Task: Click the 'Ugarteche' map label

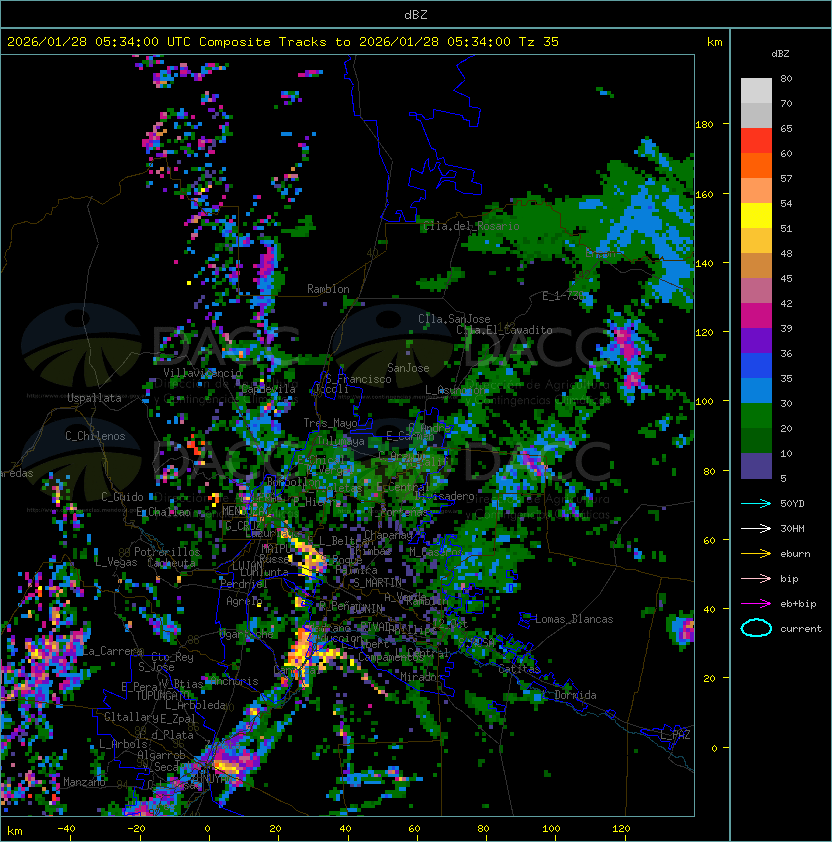Action: pos(246,634)
